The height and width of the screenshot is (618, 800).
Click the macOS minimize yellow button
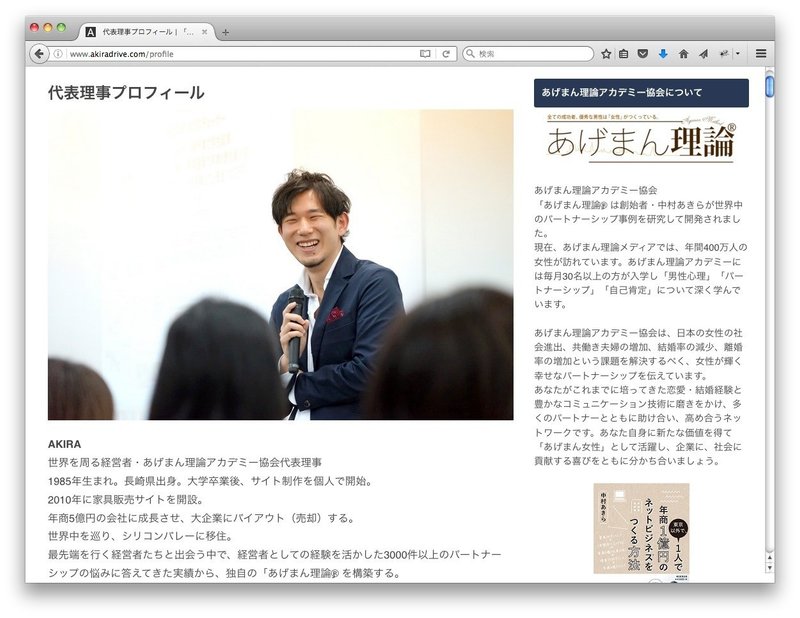[x=48, y=28]
